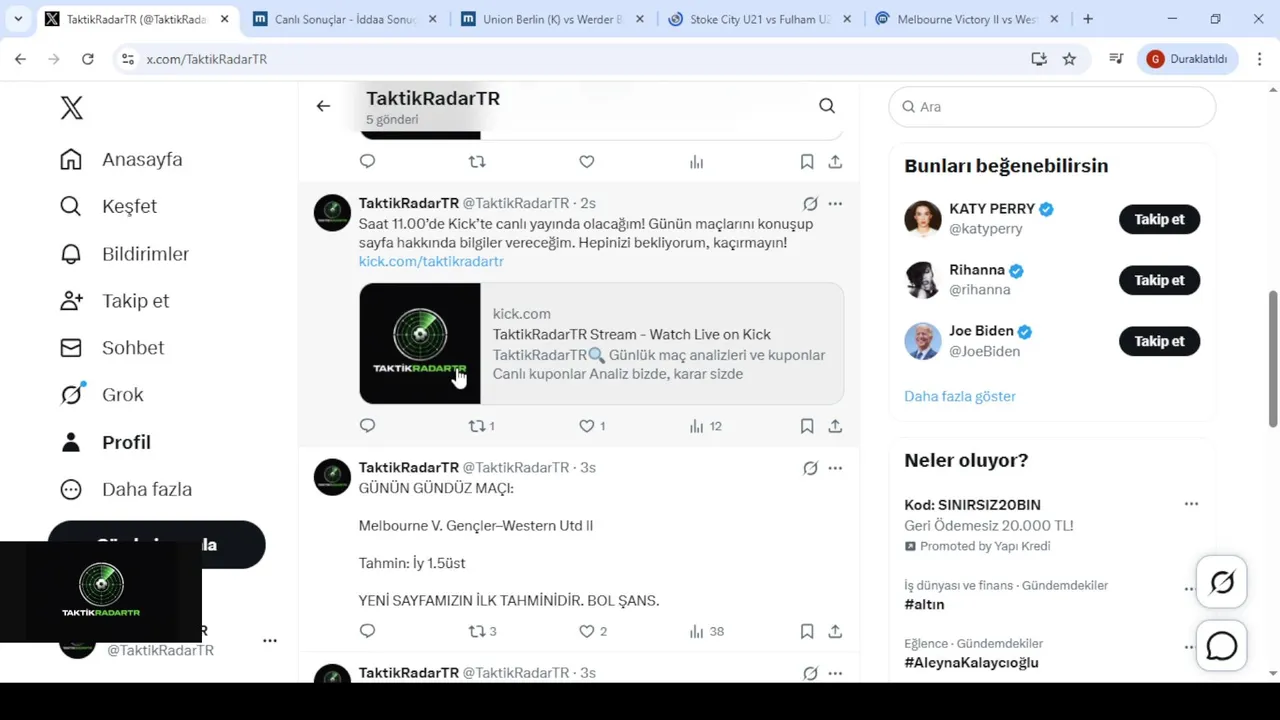Image resolution: width=1280 pixels, height=720 pixels.
Task: Open TaktikRadarTR avatar on the Kick post
Action: click(332, 213)
